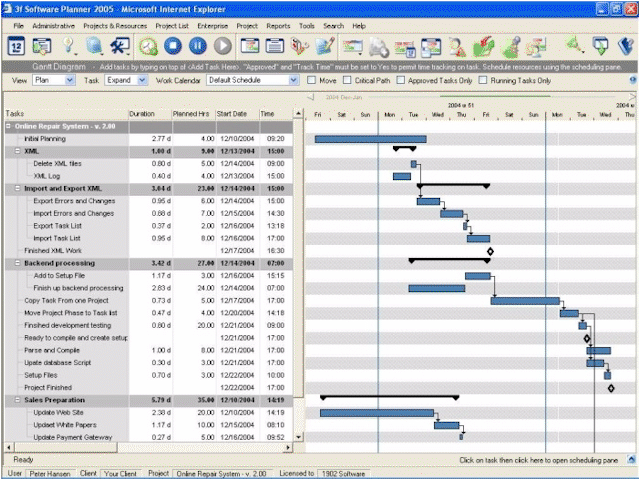Open the View dropdown showing Plan
This screenshot has height=480, width=640.
point(54,80)
